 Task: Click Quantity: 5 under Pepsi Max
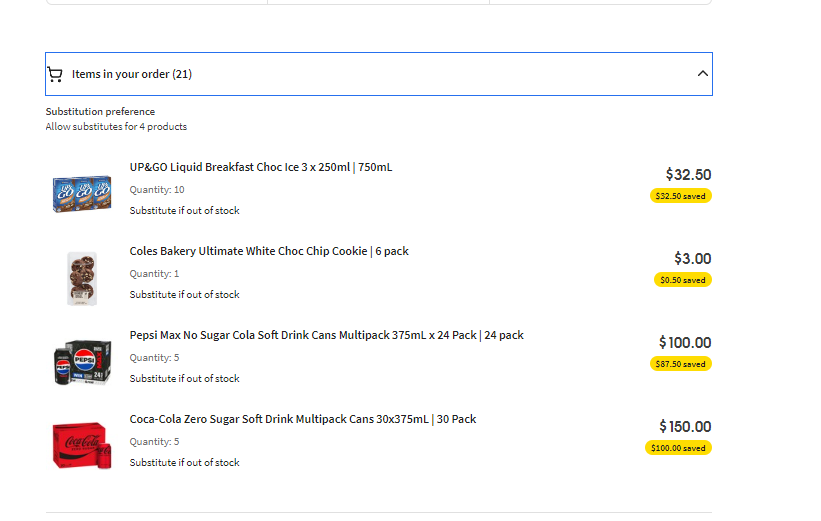(x=154, y=358)
